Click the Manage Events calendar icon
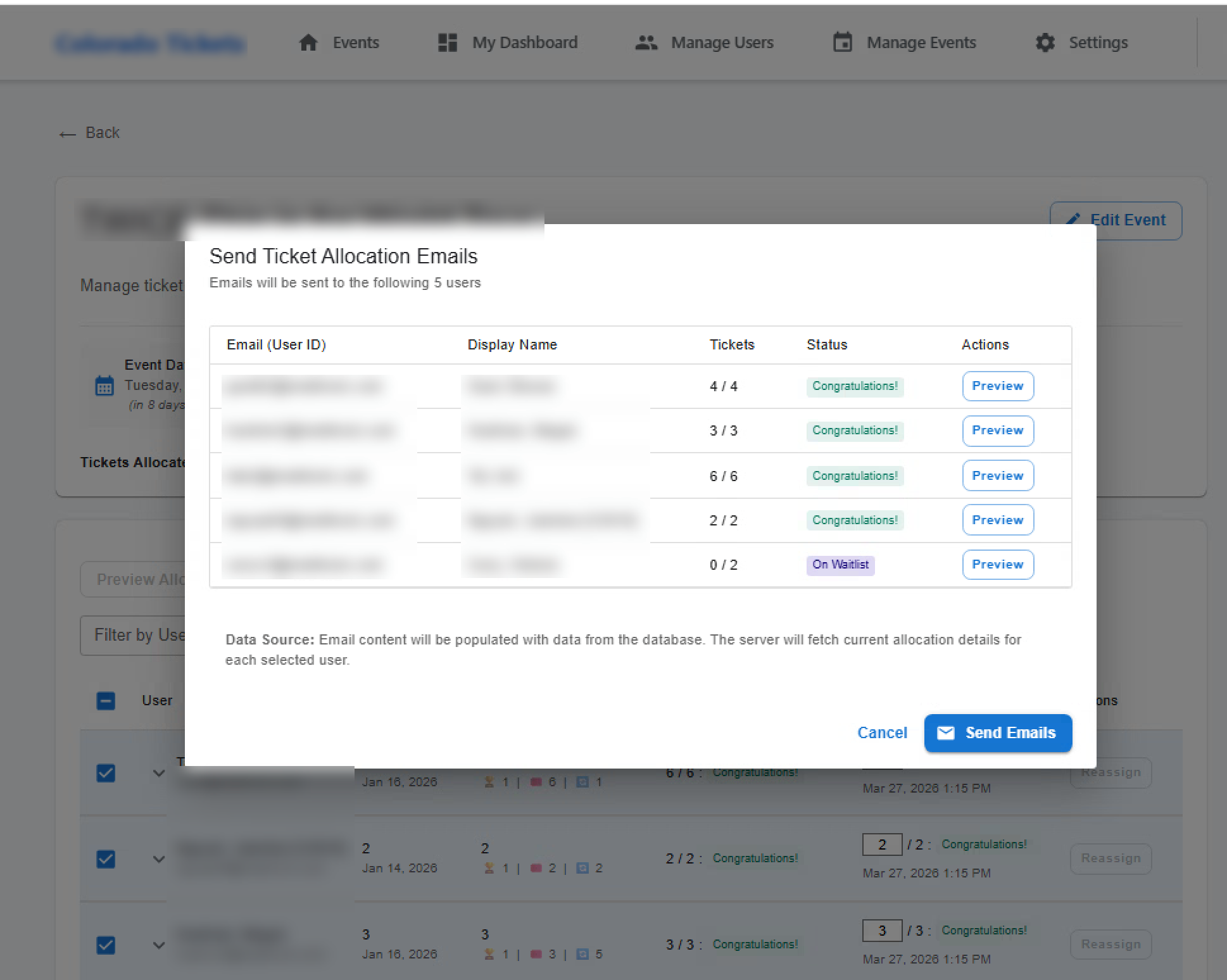1227x980 pixels. (842, 42)
